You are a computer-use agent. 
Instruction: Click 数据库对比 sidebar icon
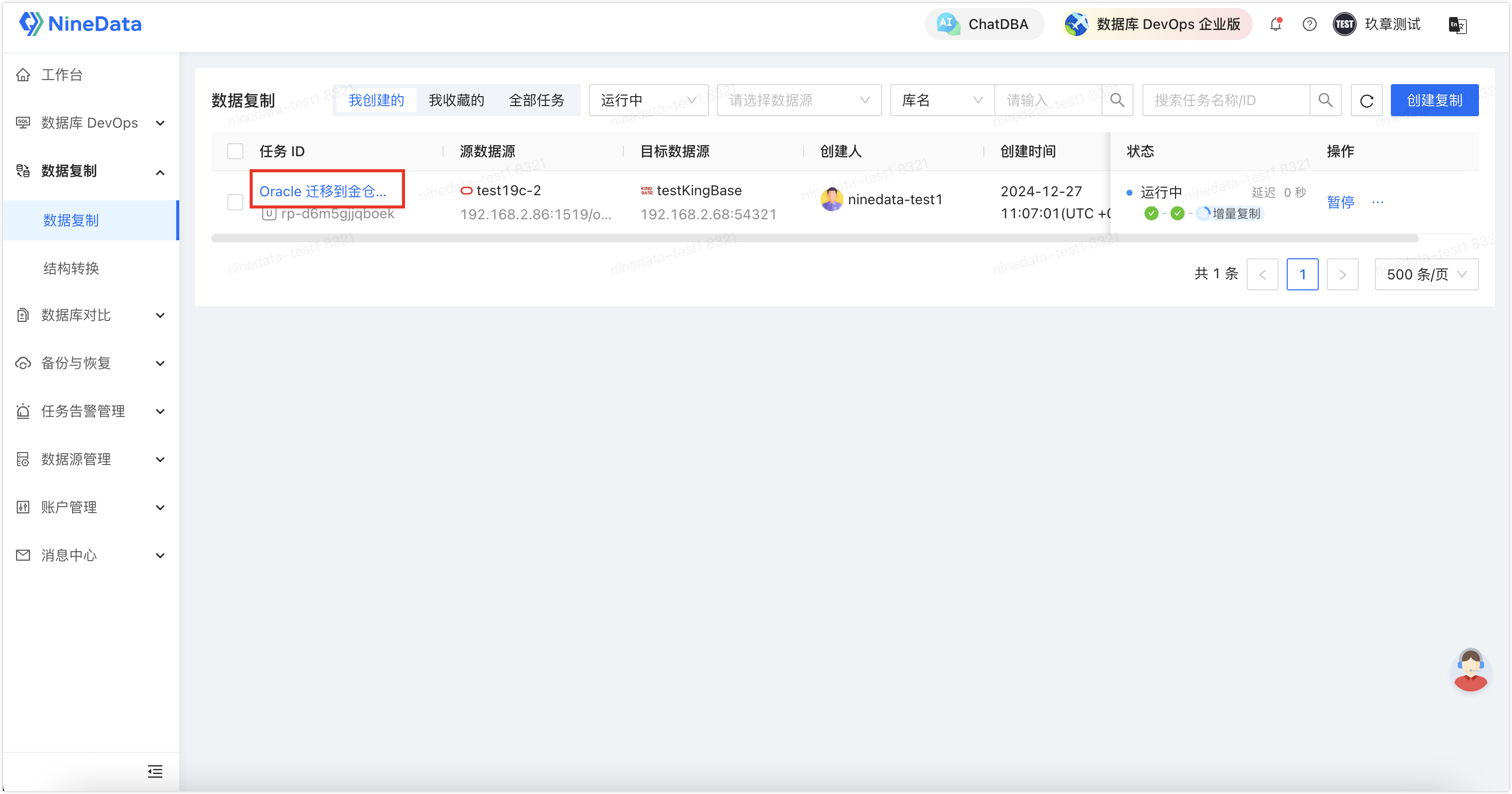23,315
